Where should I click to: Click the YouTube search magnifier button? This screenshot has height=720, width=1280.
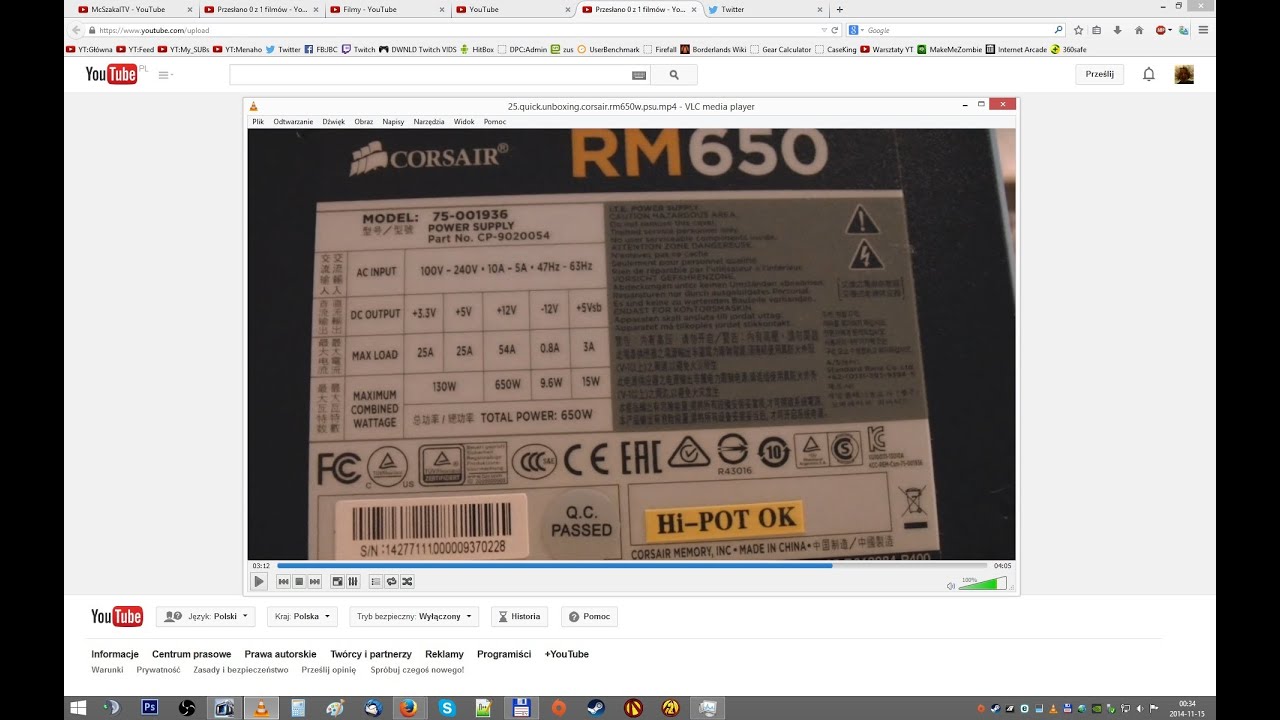pyautogui.click(x=674, y=75)
